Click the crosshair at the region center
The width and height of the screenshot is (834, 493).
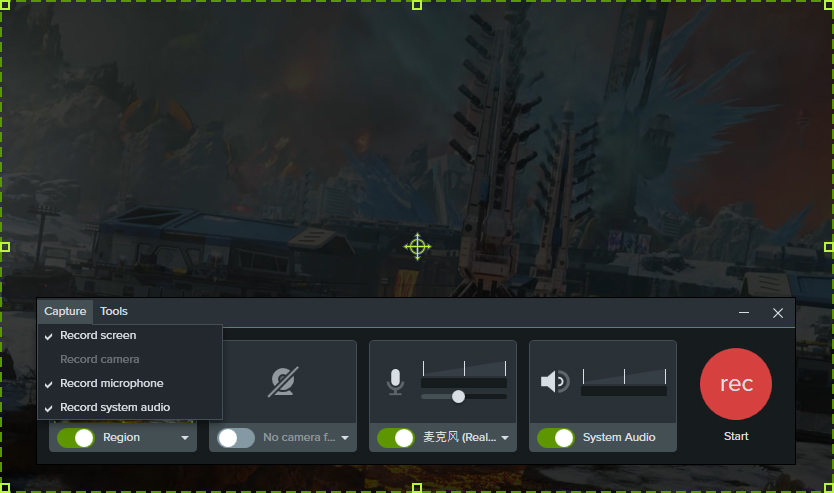417,246
